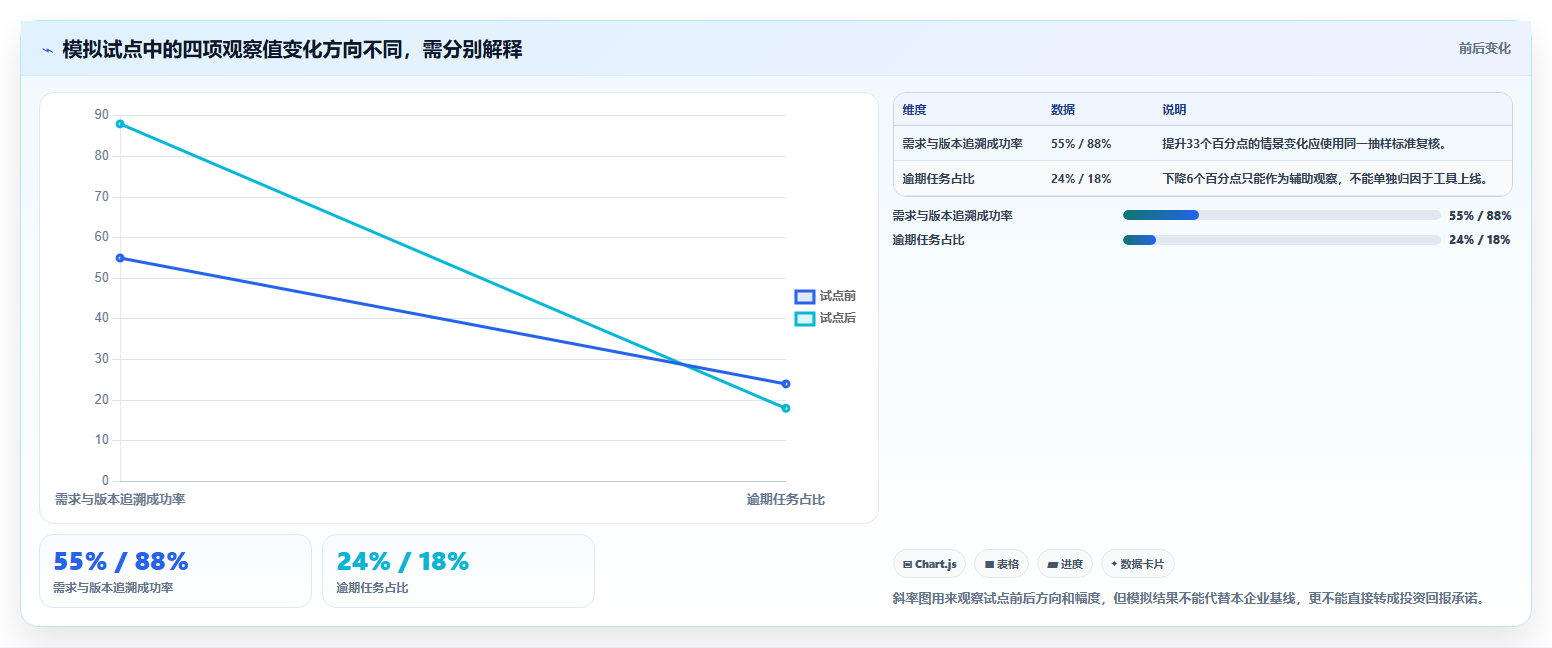Click progress label 需求与版本追溯成功率
This screenshot has width=1552, height=648.
(x=952, y=215)
